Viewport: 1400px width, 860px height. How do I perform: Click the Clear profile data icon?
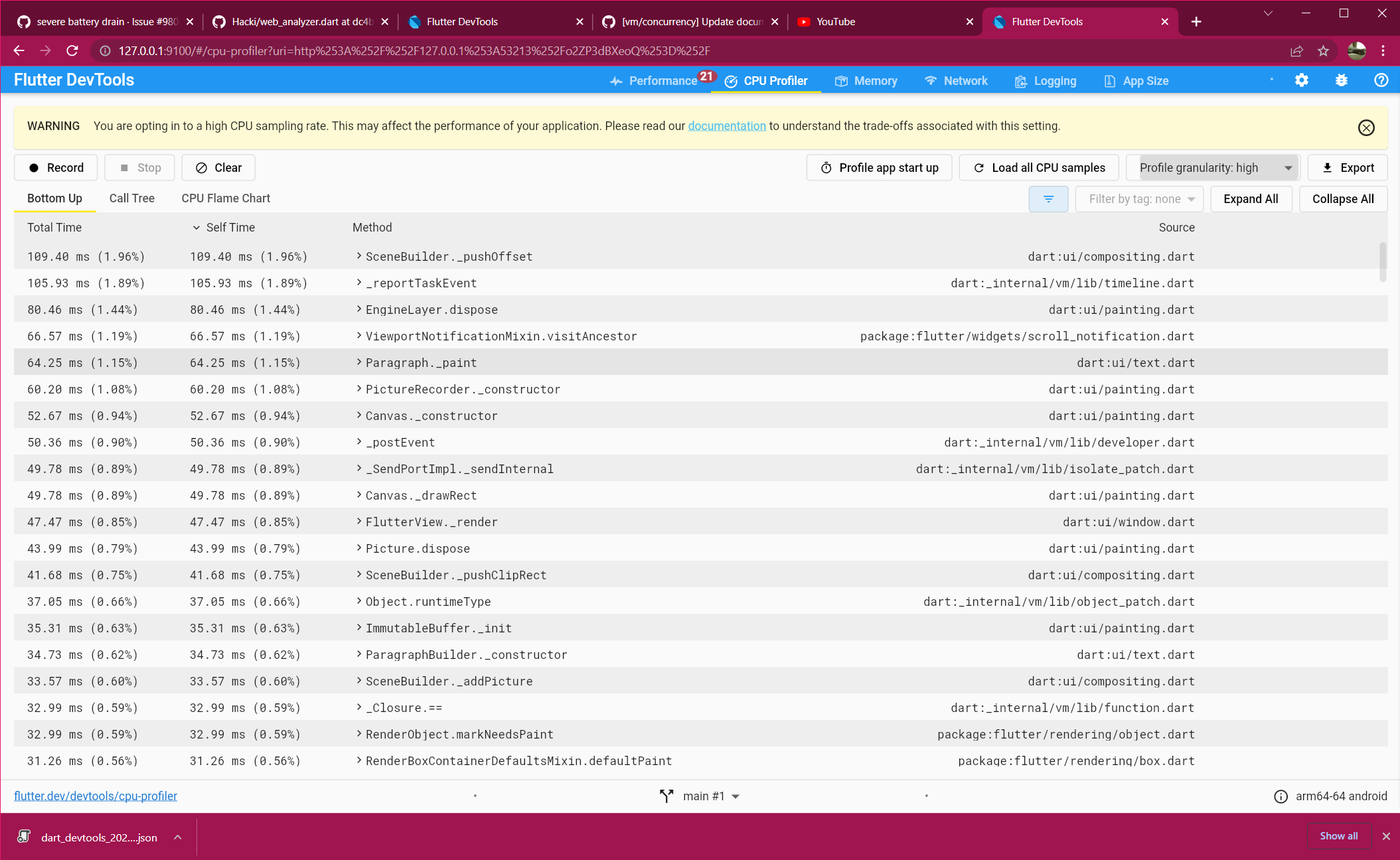[x=201, y=167]
